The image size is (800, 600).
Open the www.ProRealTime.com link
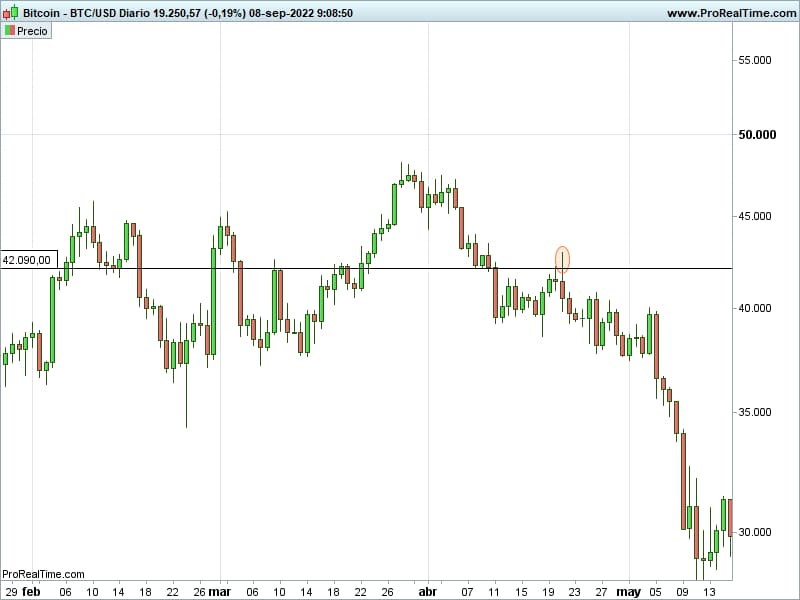click(730, 12)
